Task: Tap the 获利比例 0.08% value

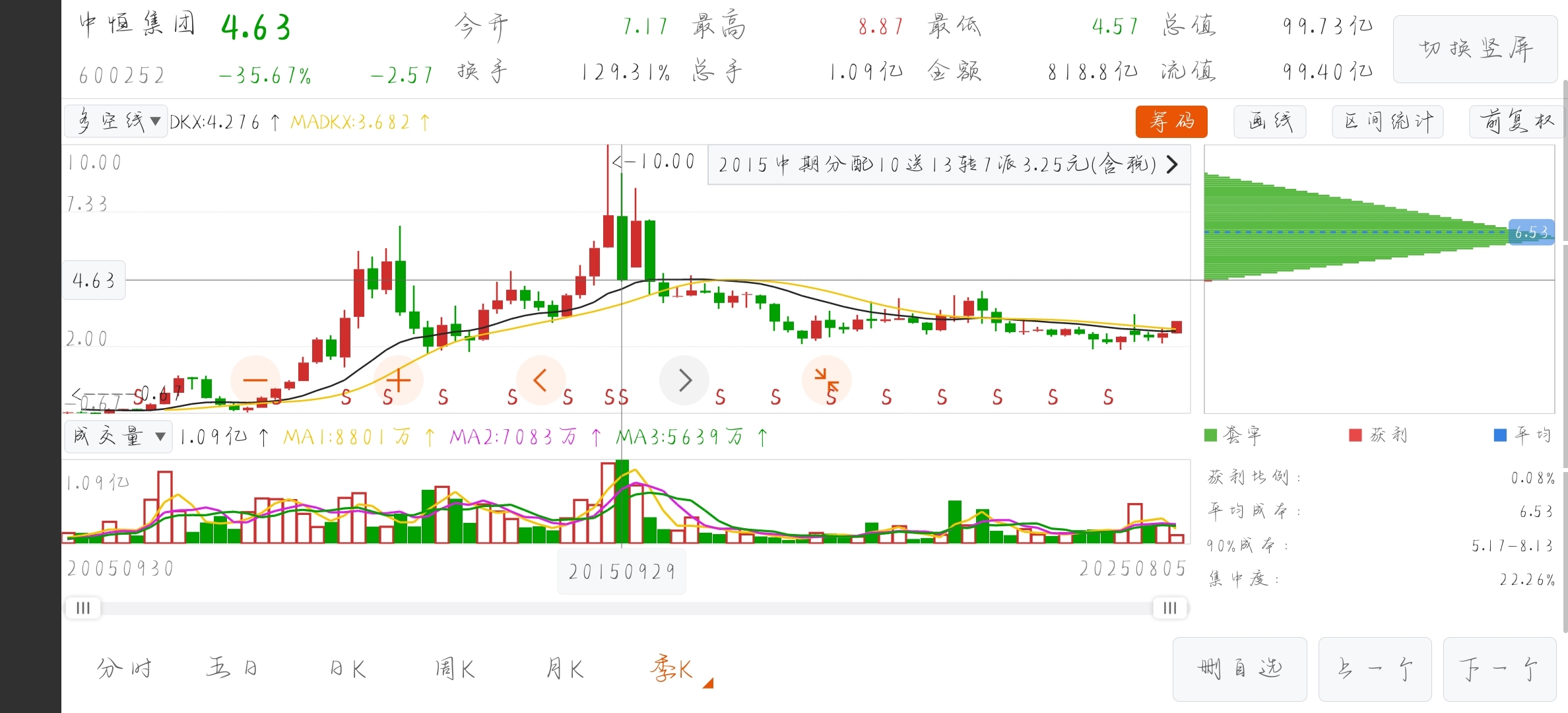Action: tap(1532, 478)
